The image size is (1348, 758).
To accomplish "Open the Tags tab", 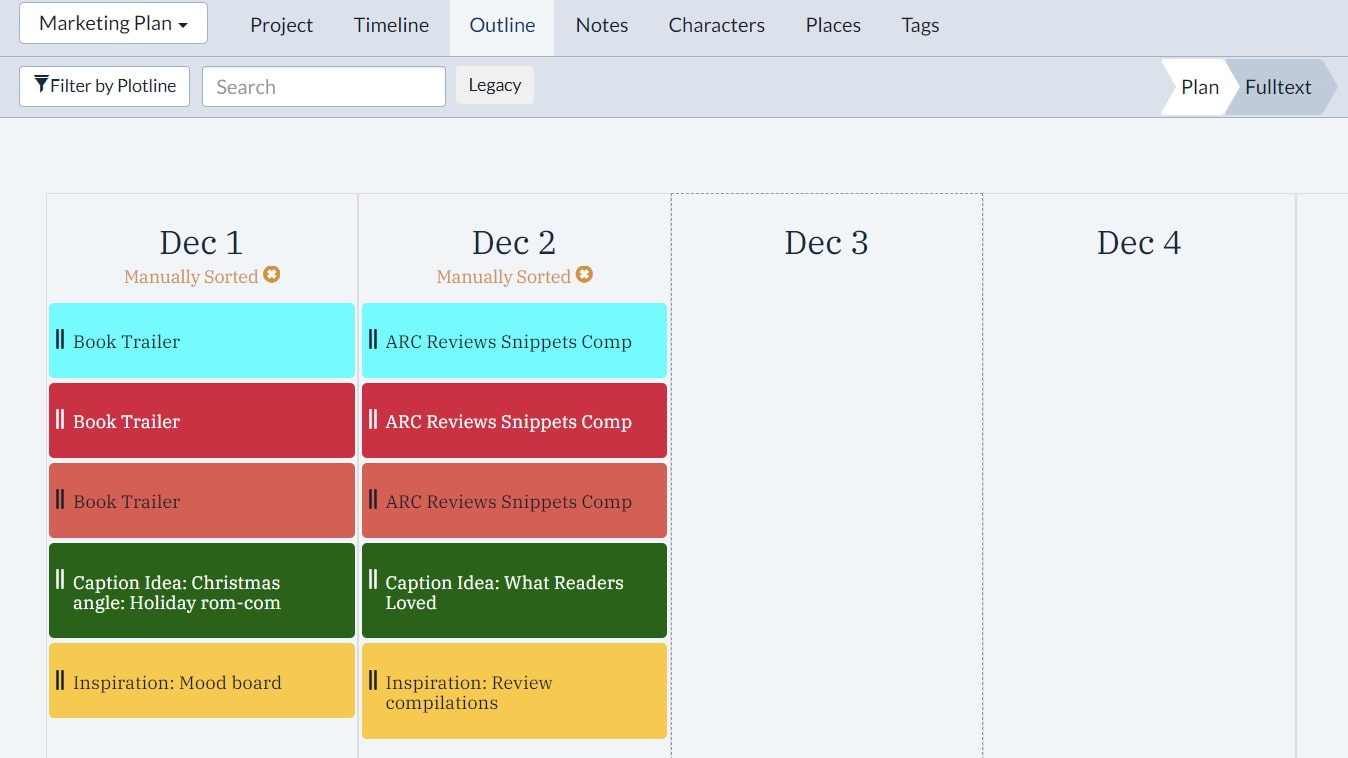I will click(919, 25).
